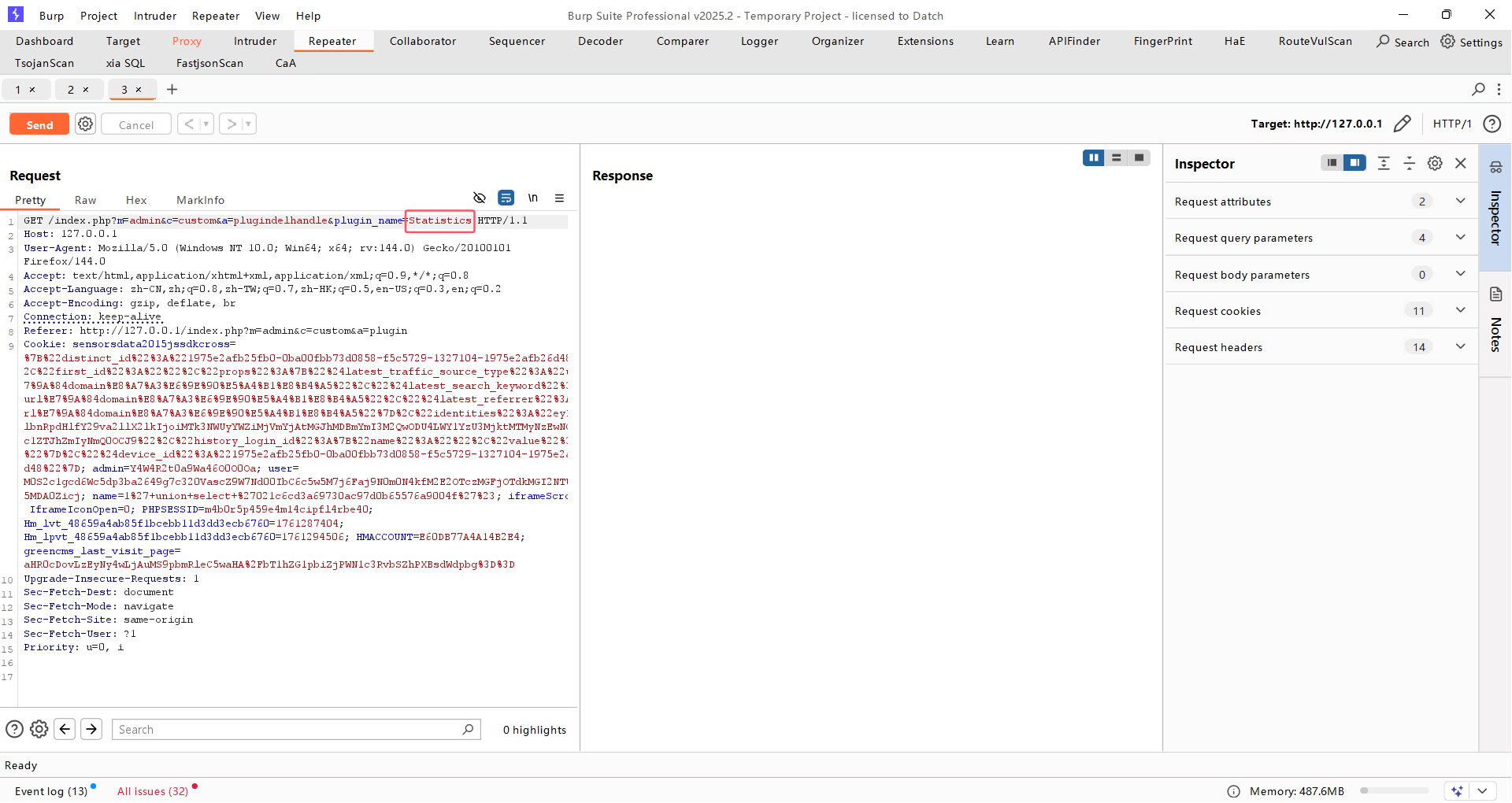Expand the Request headers section
Viewport: 1512px width, 803px height.
pos(1460,347)
